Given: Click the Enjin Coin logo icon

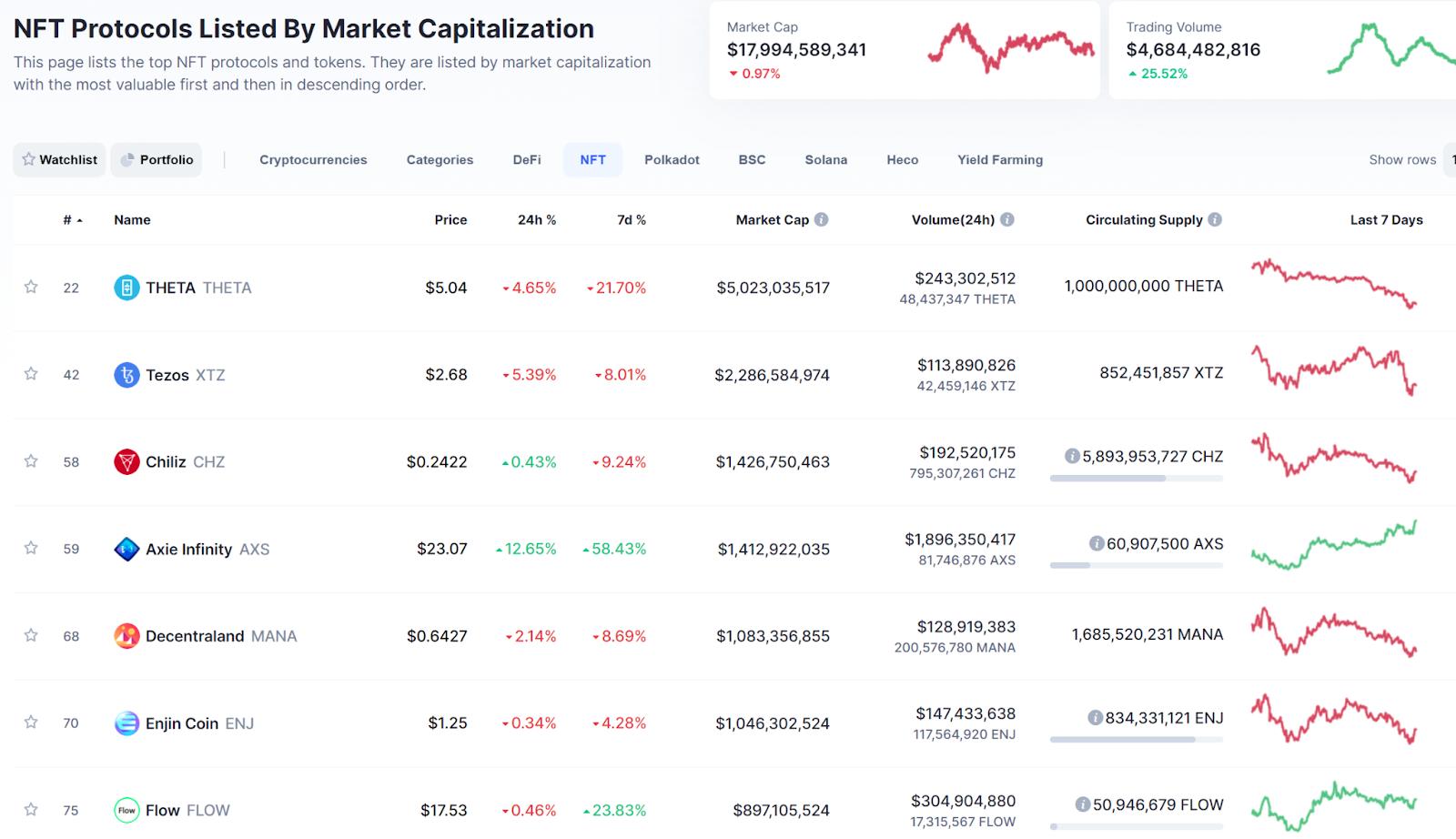Looking at the screenshot, I should point(126,723).
